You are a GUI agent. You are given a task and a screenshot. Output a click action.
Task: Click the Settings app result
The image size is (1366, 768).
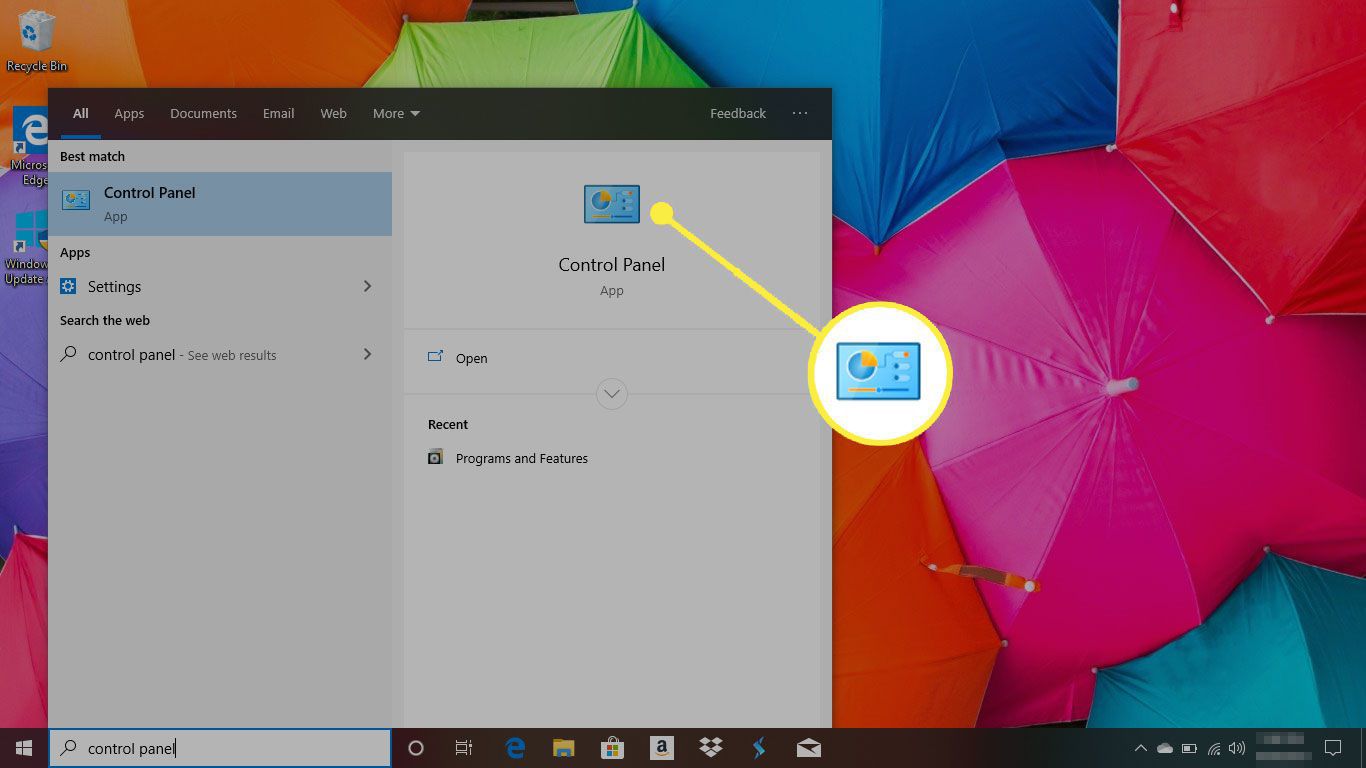click(114, 287)
